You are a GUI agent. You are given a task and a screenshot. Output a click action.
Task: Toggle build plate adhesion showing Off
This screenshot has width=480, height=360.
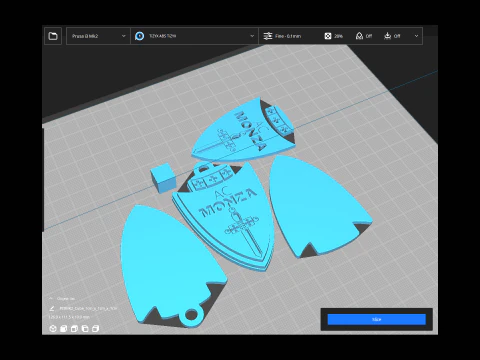point(392,36)
